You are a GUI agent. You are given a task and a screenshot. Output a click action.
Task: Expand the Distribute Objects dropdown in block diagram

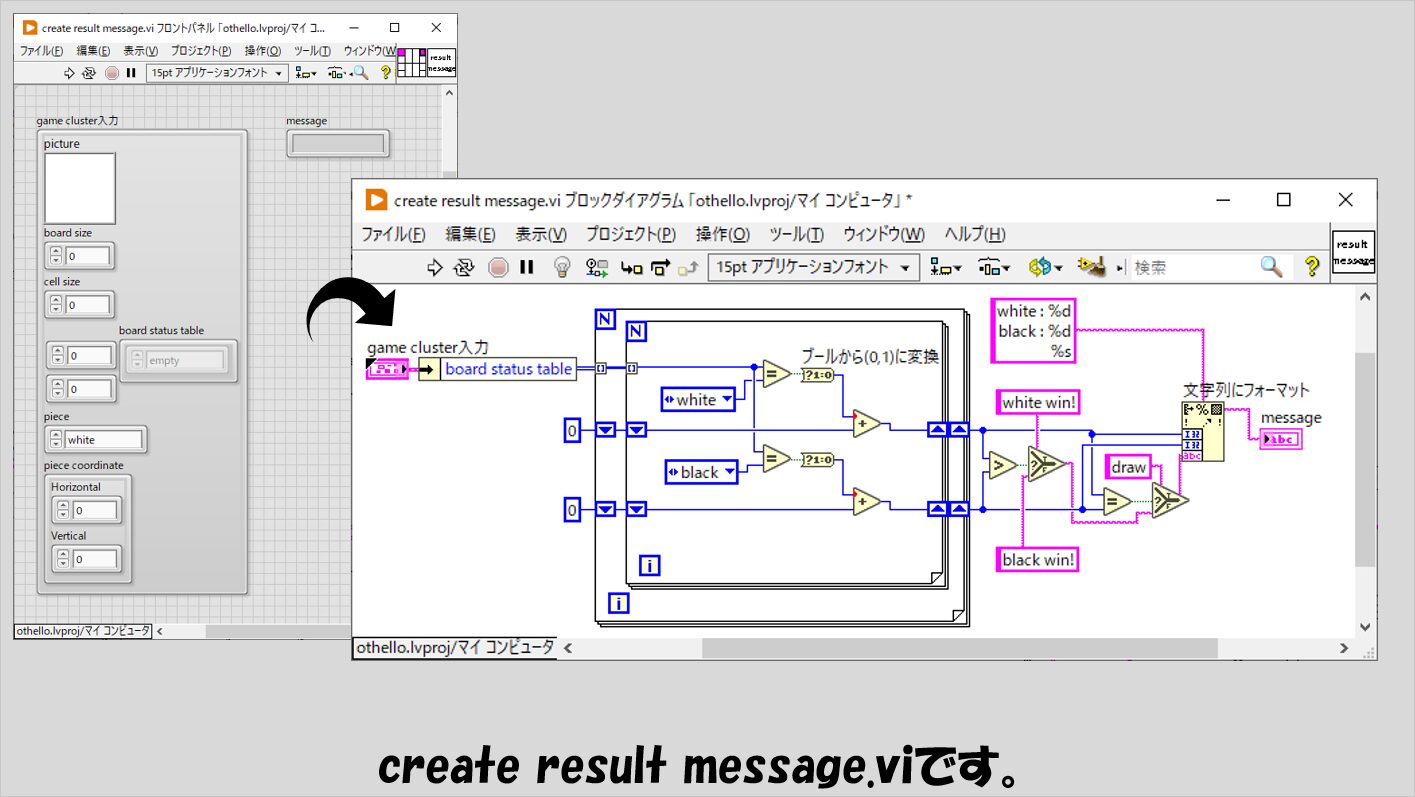coord(993,267)
